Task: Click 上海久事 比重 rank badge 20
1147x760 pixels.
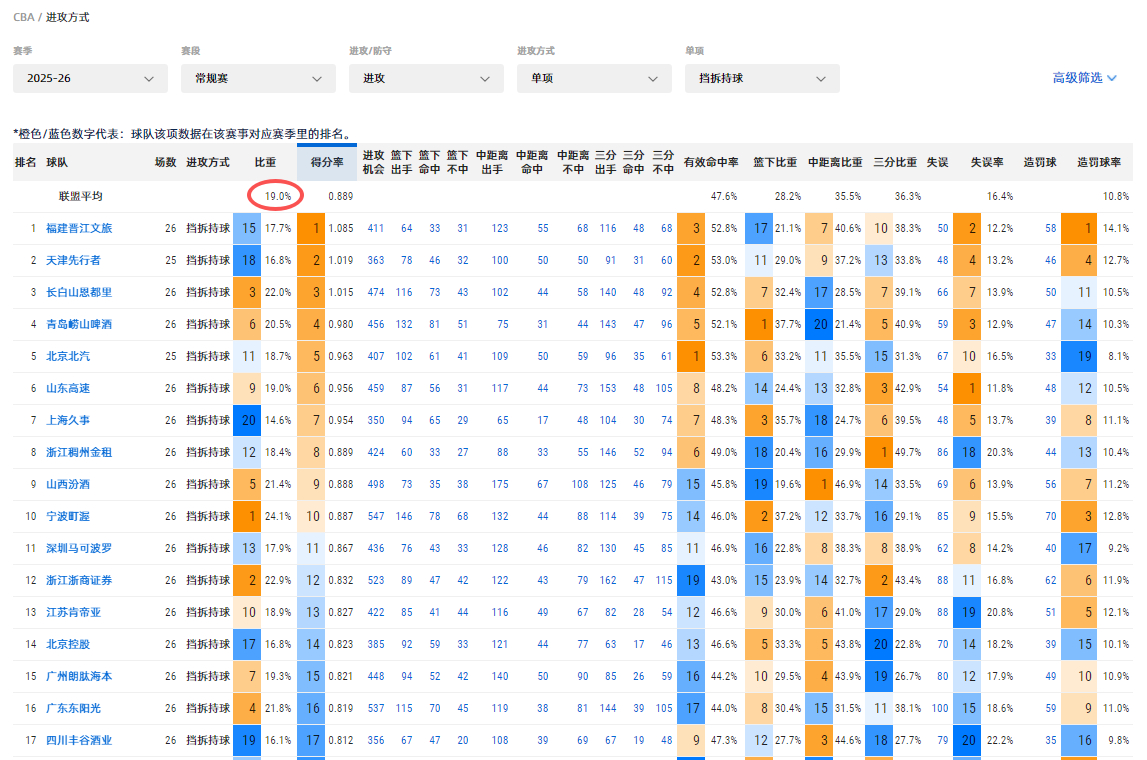Action: point(247,421)
